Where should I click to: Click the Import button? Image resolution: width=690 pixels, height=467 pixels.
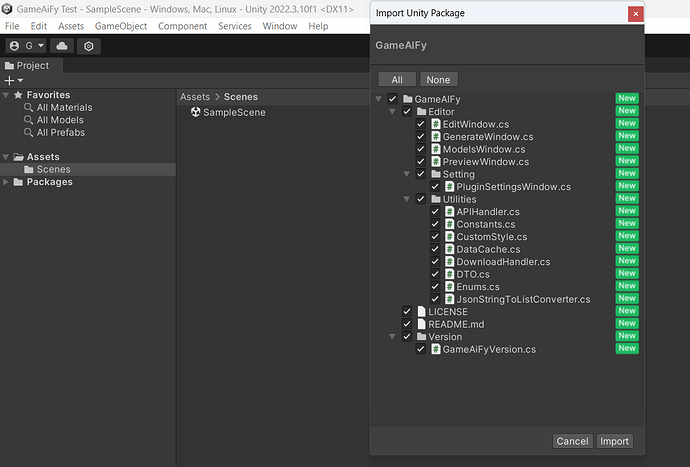tap(614, 441)
